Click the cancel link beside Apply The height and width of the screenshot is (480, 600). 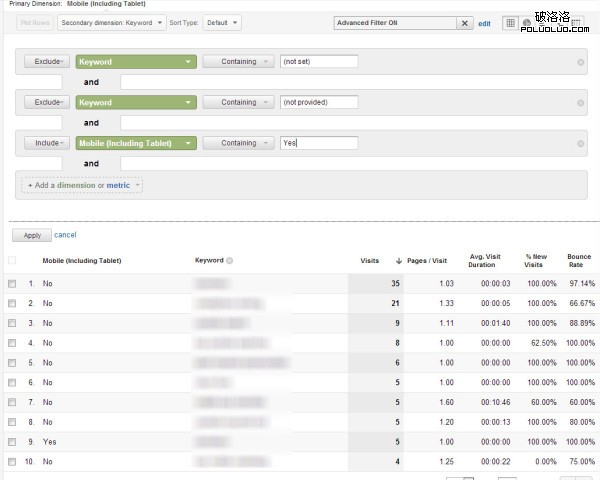[65, 235]
